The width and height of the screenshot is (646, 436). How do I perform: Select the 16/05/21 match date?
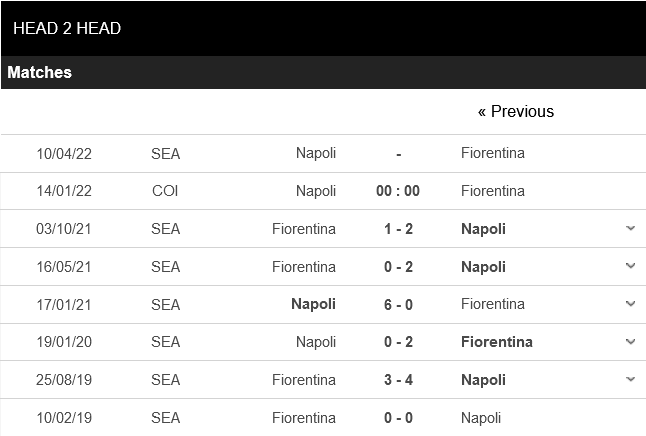click(x=62, y=266)
